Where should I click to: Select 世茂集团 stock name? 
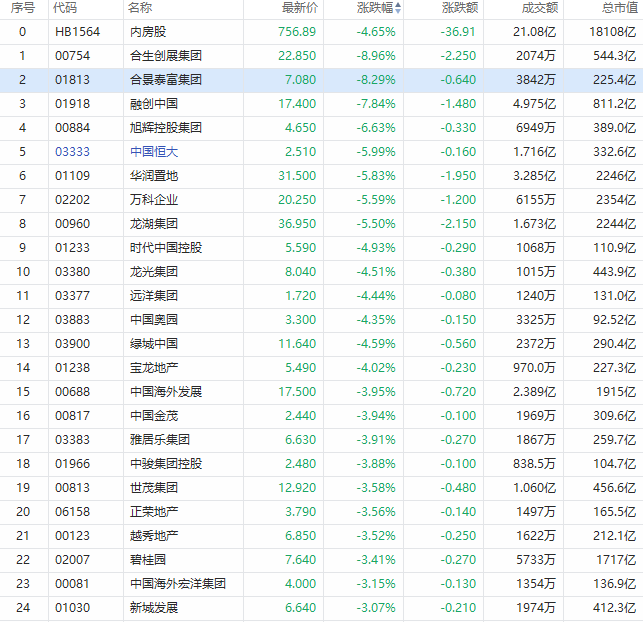[x=154, y=488]
